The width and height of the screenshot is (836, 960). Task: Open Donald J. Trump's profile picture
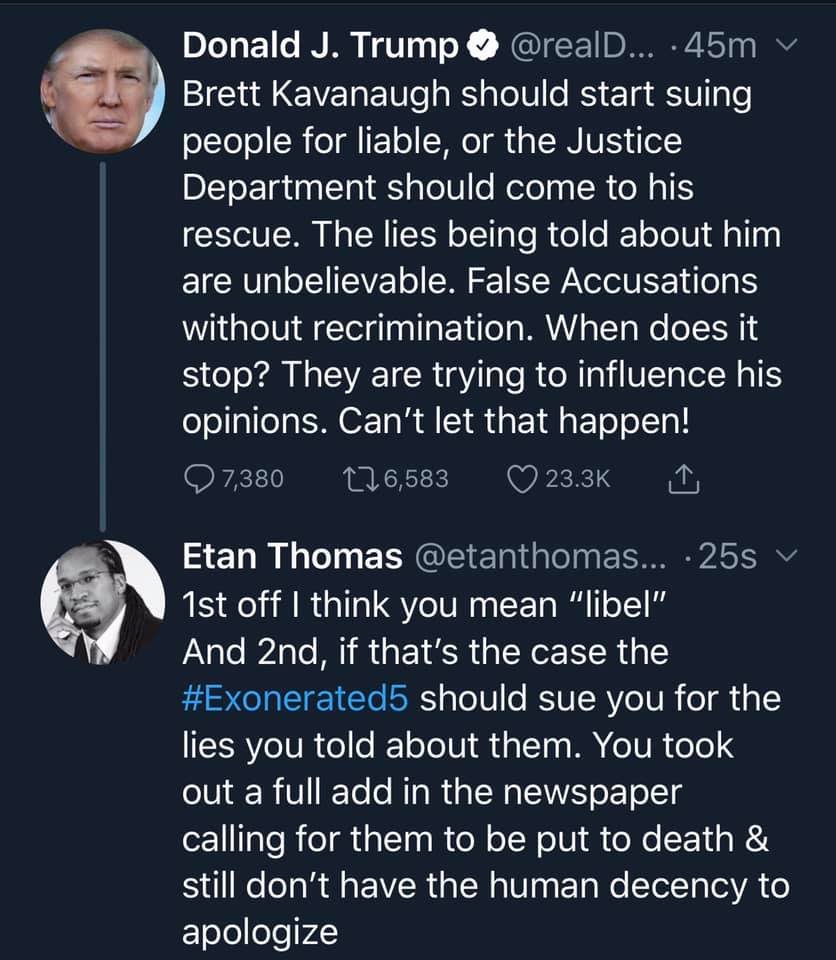tap(101, 91)
